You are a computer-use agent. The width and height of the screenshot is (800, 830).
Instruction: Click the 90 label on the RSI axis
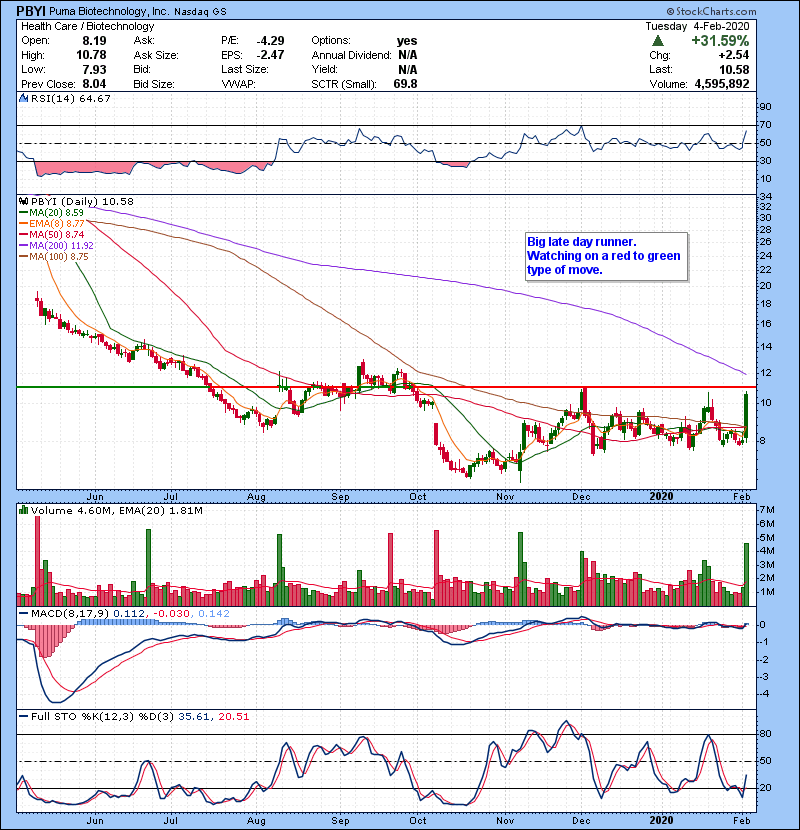point(766,107)
